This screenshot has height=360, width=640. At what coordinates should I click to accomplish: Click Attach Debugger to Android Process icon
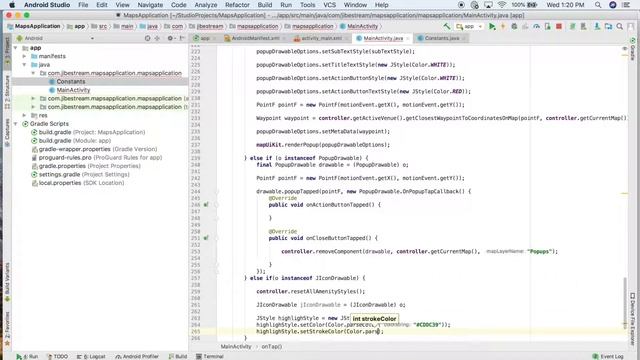[548, 27]
